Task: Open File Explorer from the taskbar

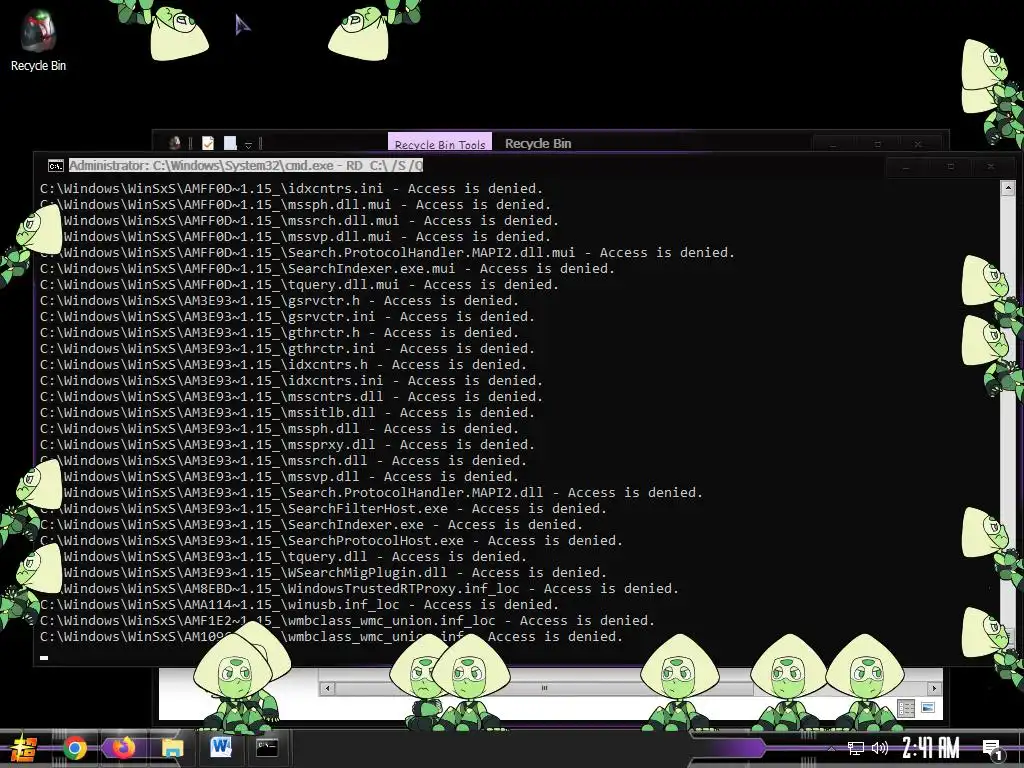Action: coord(172,748)
